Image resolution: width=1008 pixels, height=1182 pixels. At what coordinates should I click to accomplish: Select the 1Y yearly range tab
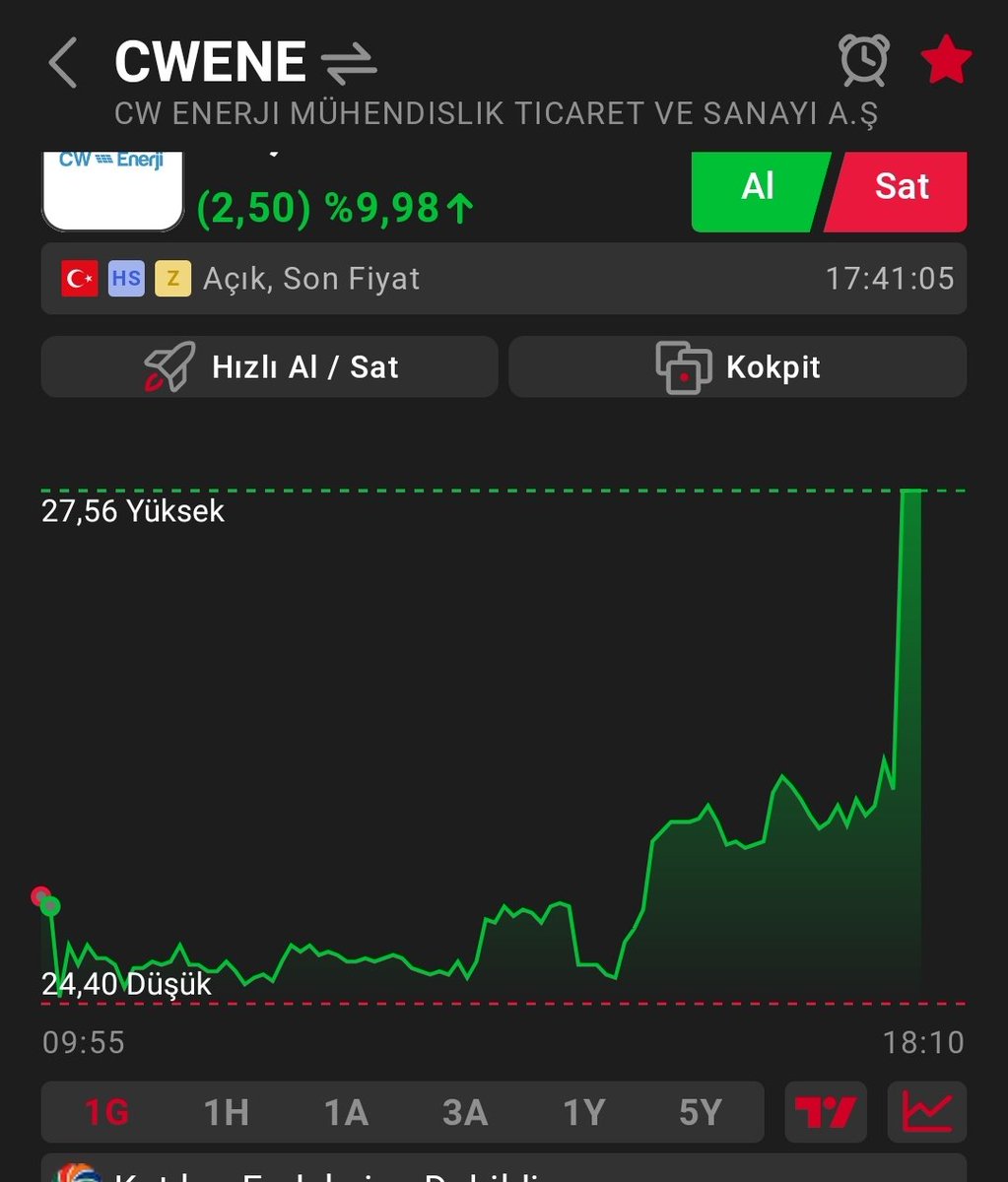point(583,1113)
